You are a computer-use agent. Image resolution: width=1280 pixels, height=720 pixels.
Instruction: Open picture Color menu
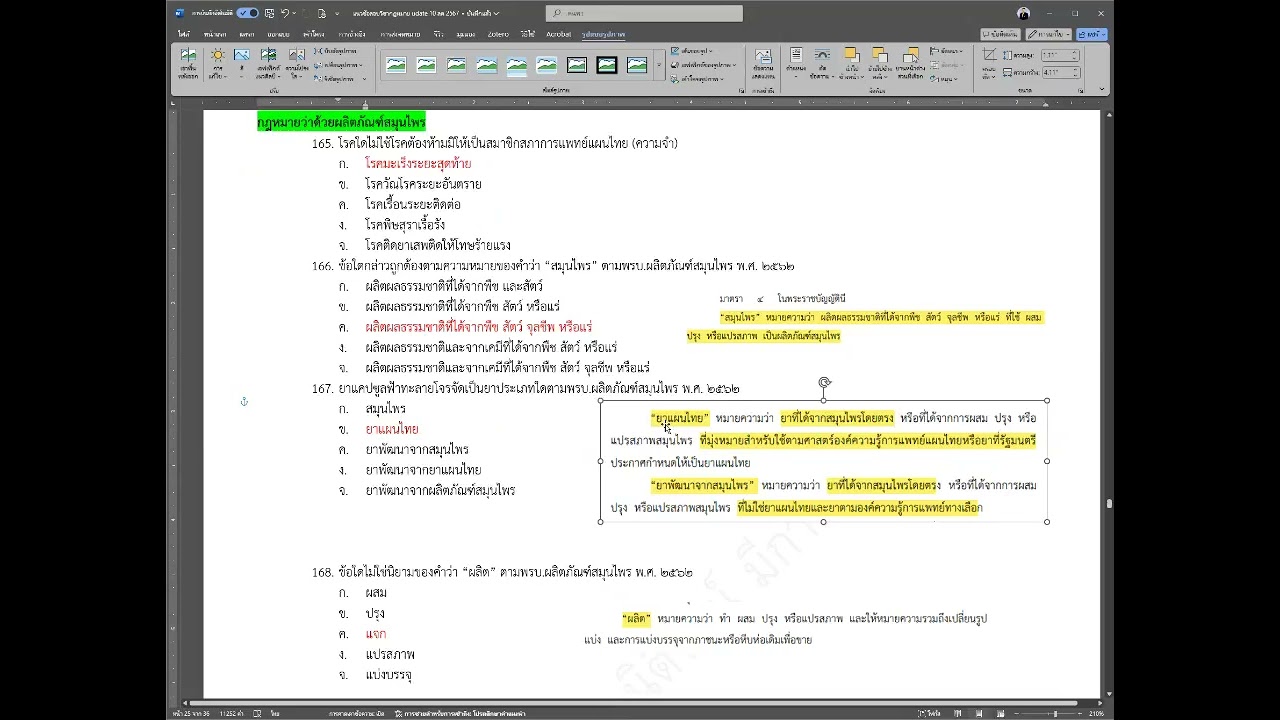coord(241,64)
